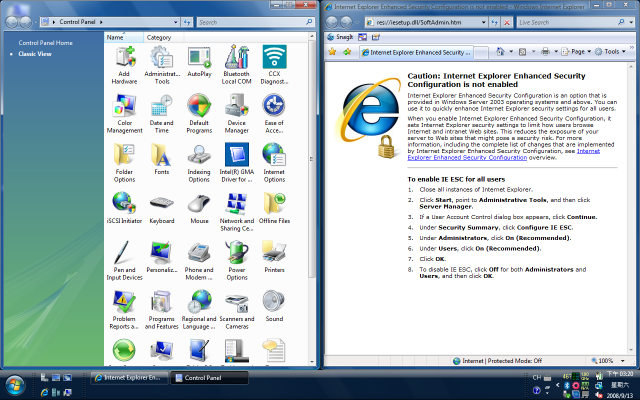This screenshot has height=400, width=640.
Task: Click taskbar clock showing 03:20
Action: point(620,373)
